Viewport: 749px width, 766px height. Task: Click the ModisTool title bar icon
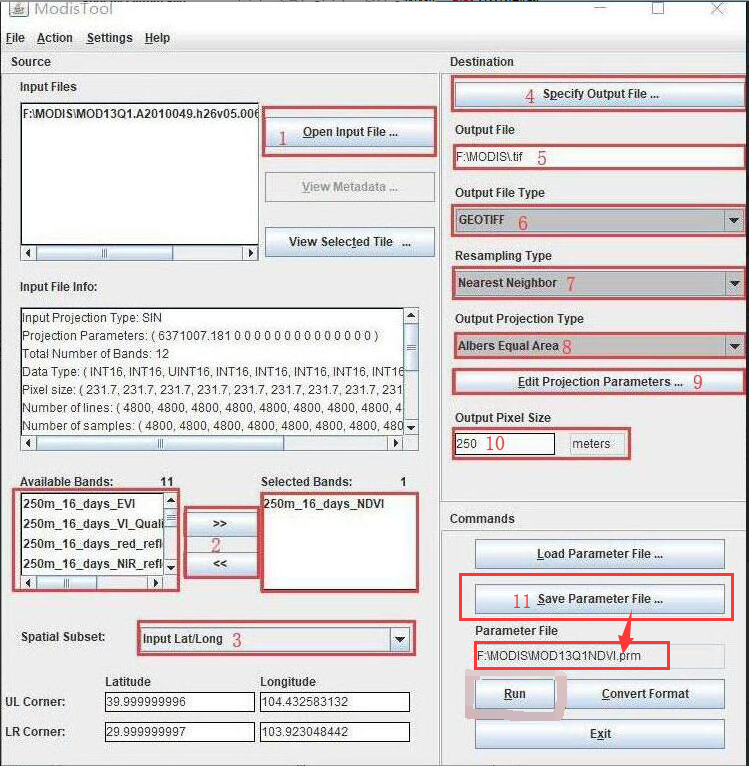(x=19, y=8)
